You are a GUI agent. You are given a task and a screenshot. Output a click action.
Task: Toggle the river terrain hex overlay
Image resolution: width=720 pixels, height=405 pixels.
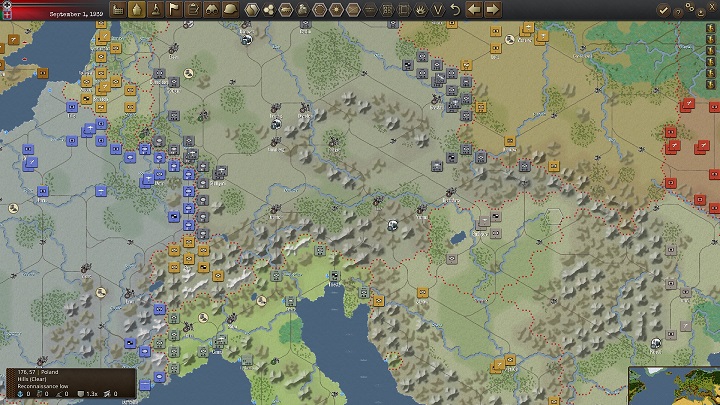click(252, 10)
